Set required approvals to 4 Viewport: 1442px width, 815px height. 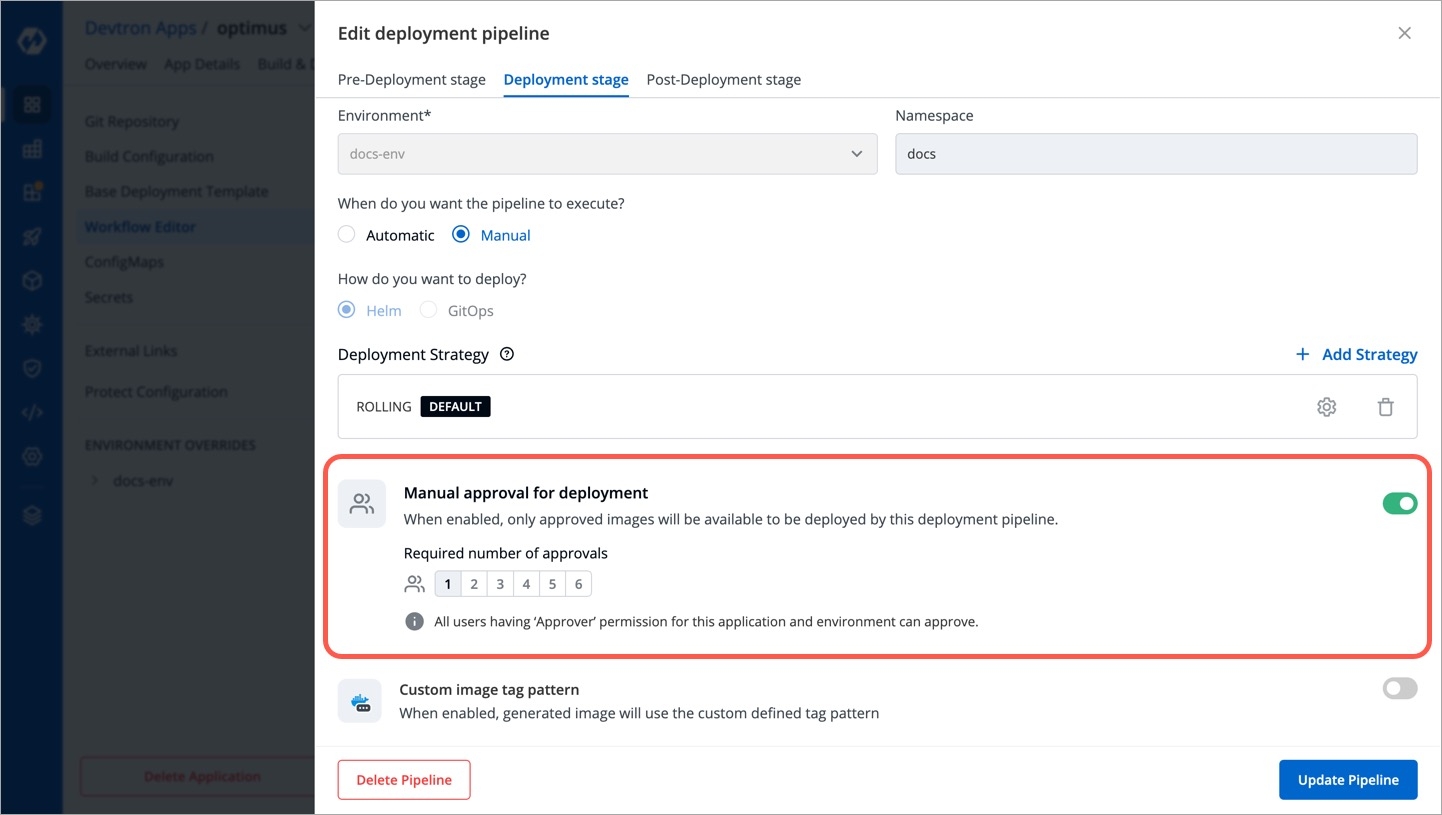[526, 584]
